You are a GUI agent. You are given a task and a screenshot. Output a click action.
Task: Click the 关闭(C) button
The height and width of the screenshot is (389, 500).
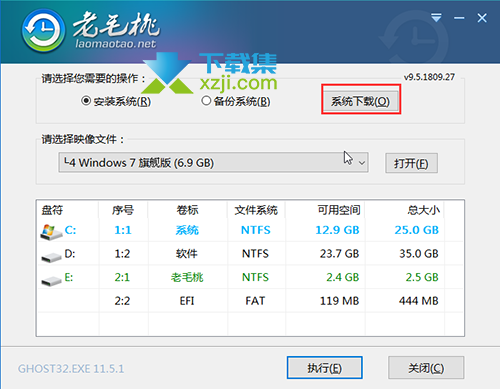426,368
